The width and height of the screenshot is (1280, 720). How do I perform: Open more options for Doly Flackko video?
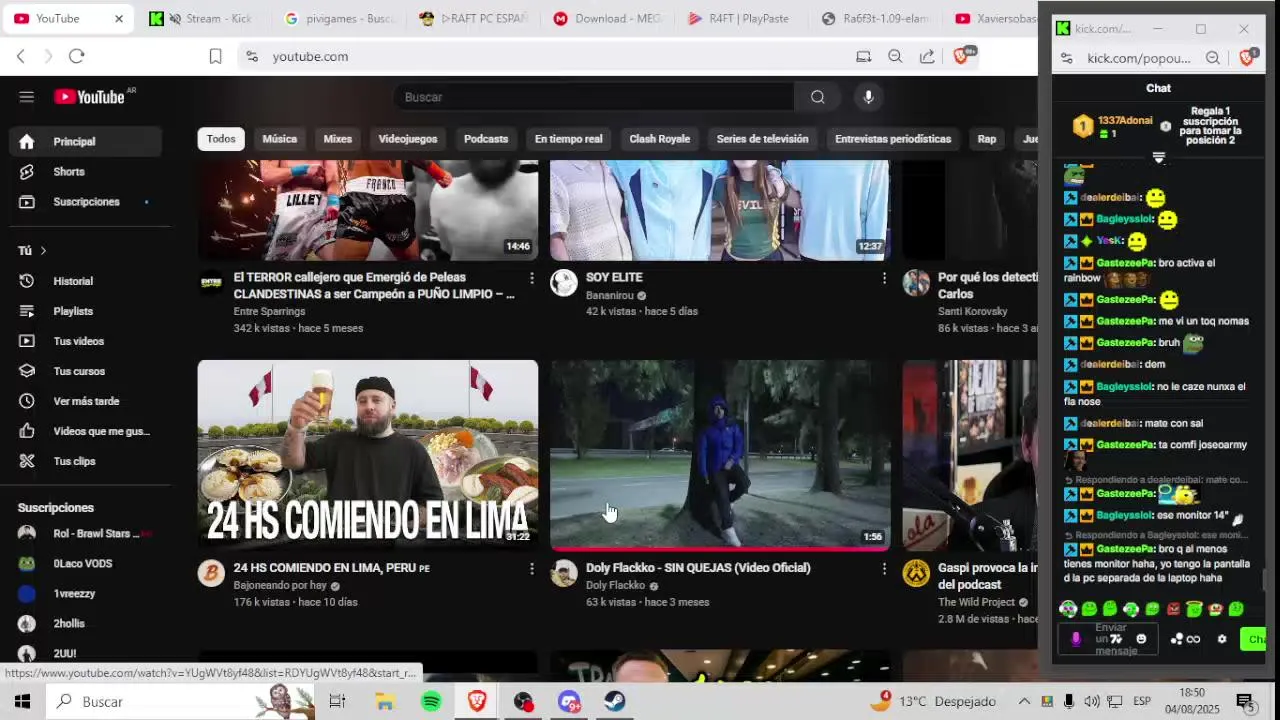pos(884,568)
